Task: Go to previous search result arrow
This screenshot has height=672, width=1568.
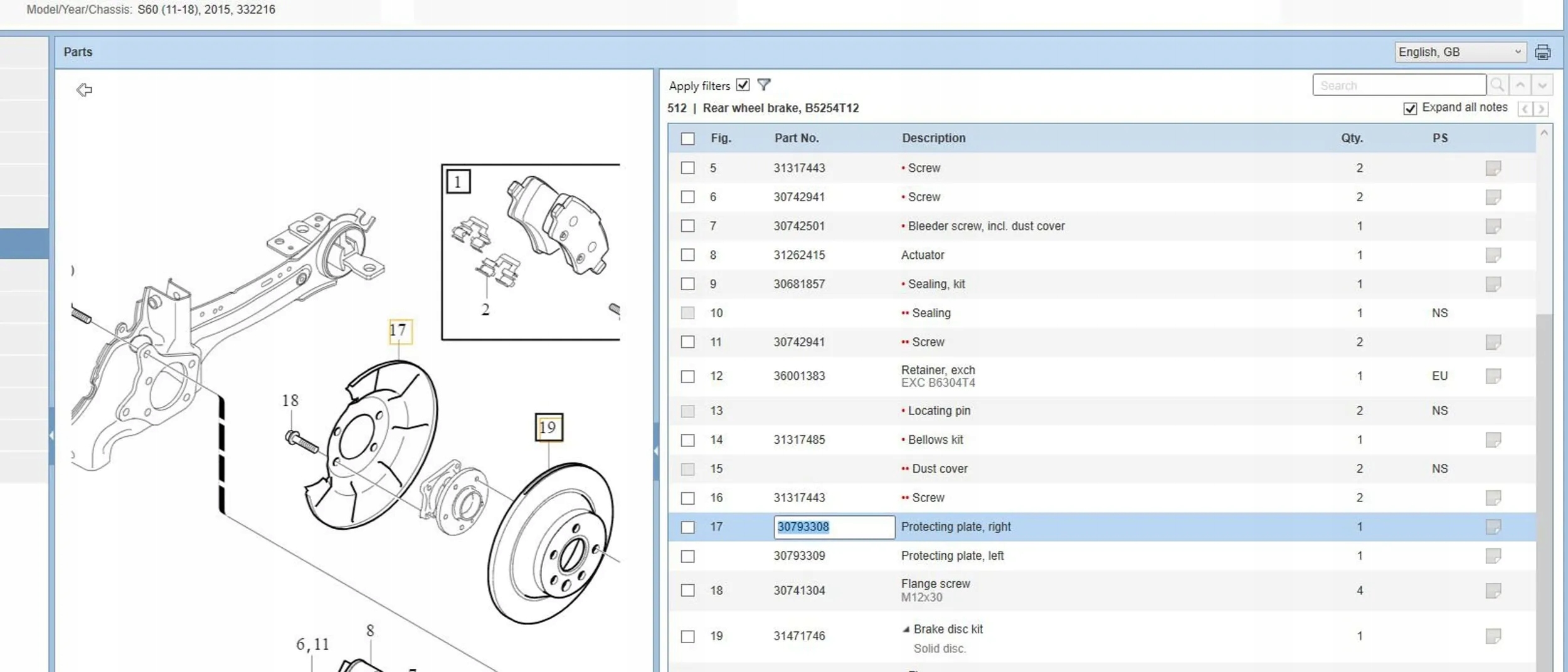Action: [1520, 85]
